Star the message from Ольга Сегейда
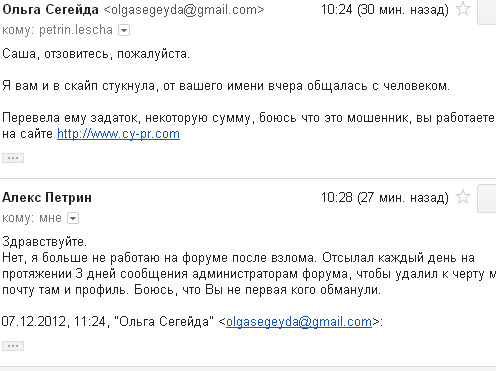This screenshot has height=371, width=496. [463, 9]
